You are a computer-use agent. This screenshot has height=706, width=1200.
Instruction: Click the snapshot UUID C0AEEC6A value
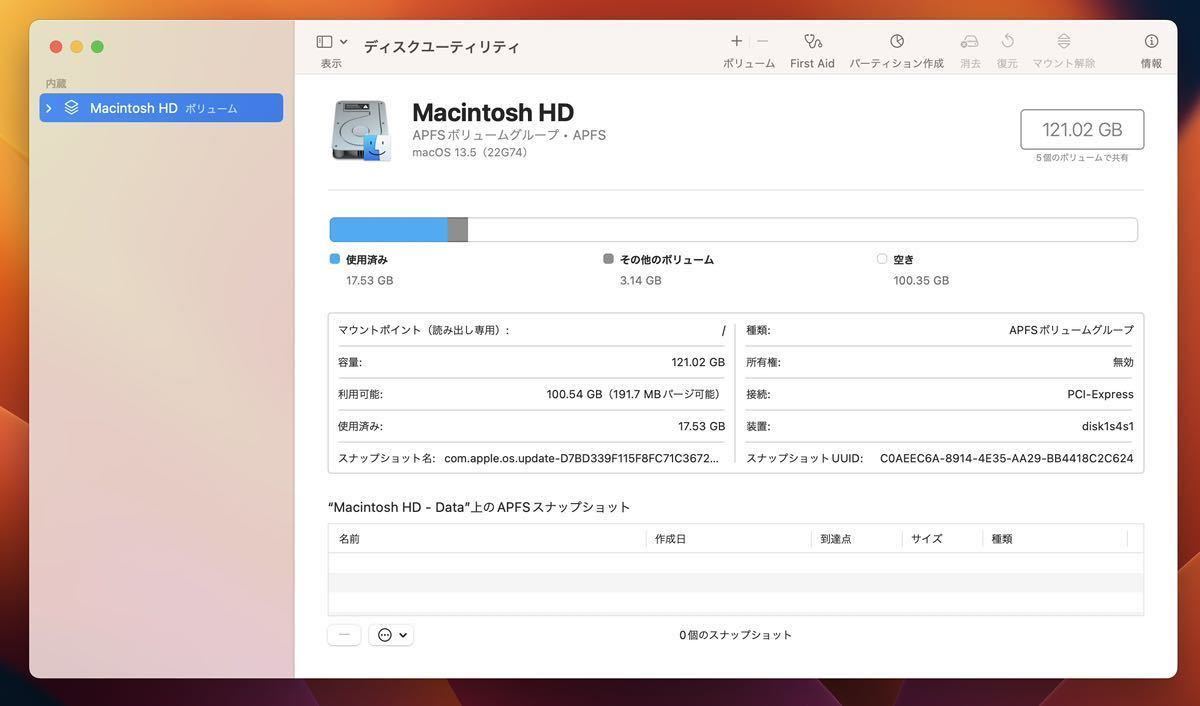1007,458
